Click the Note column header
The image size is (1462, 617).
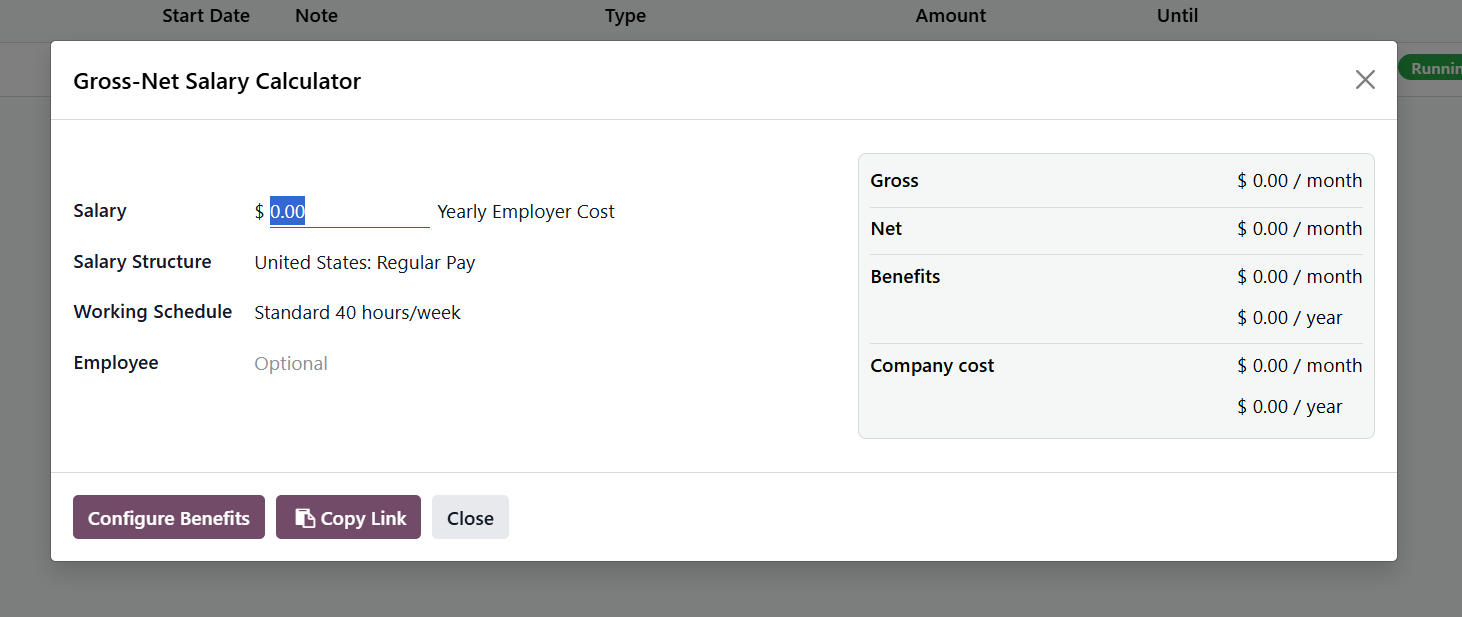316,16
